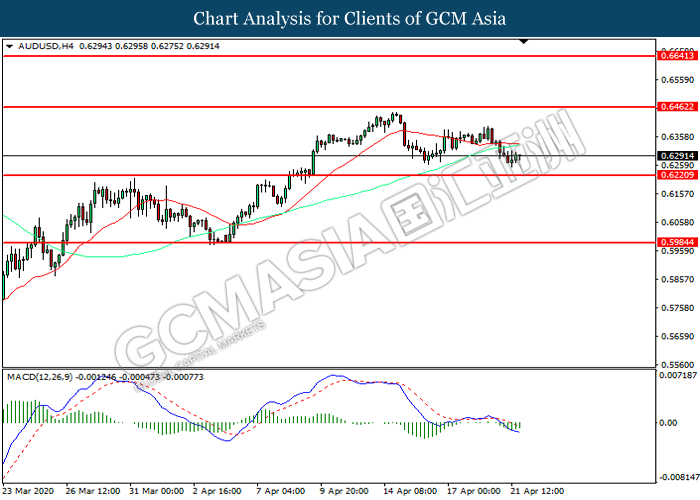This screenshot has width=700, height=500.
Task: Click the 0.63580 price scale value
Action: tap(678, 137)
